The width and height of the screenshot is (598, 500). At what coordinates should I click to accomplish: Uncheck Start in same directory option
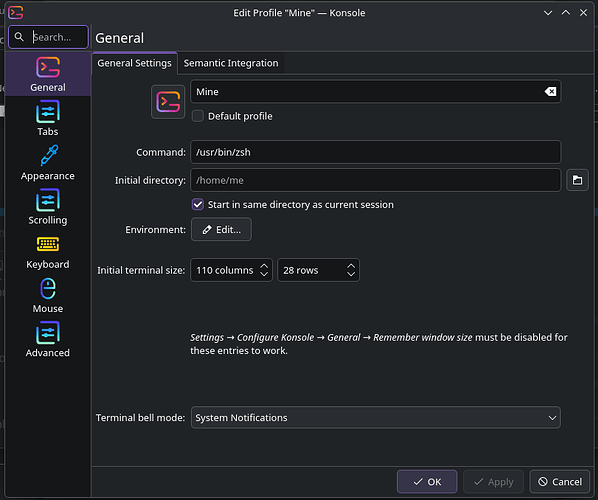coord(198,204)
